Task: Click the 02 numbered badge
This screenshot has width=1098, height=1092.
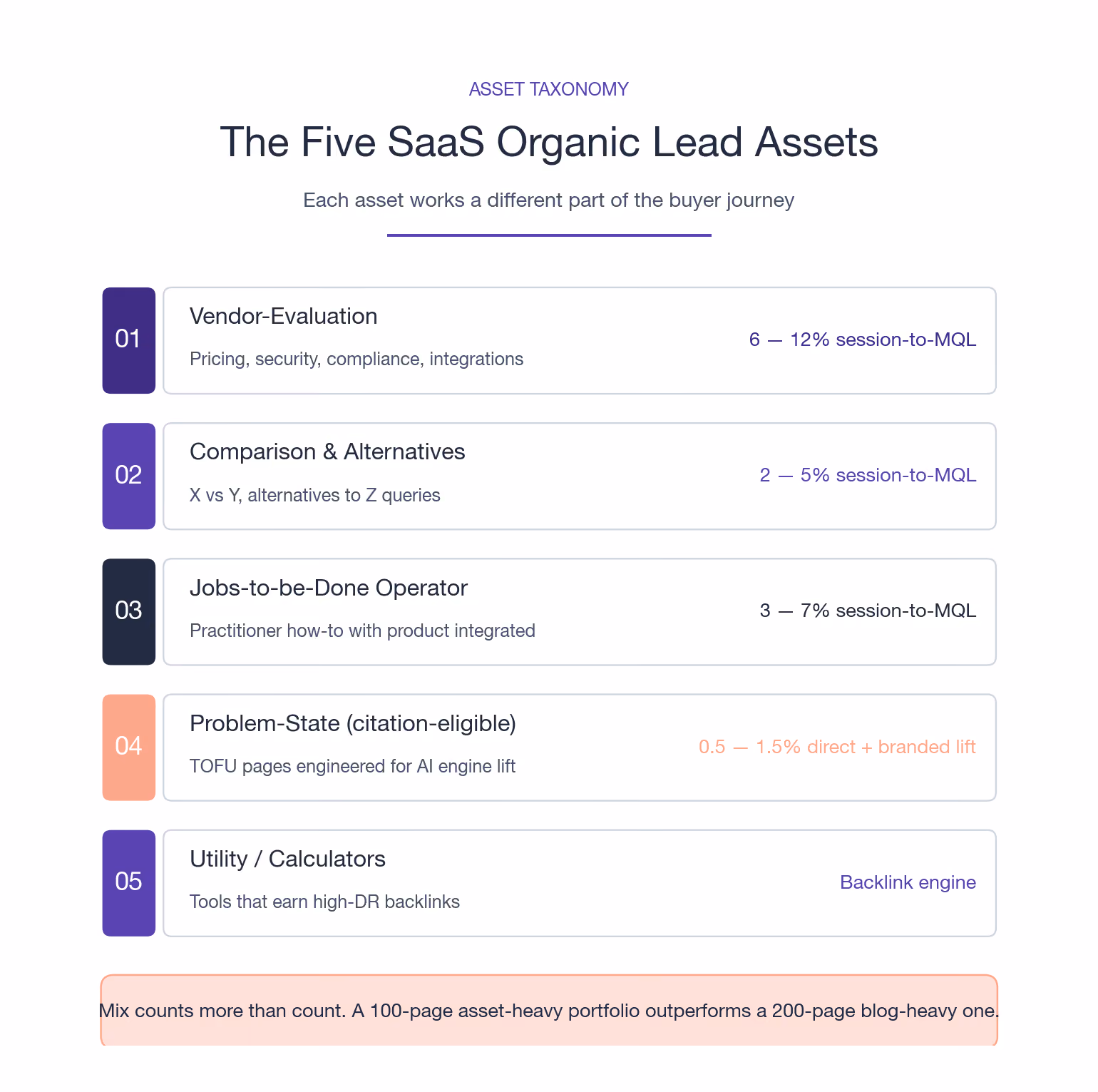Action: 129,476
